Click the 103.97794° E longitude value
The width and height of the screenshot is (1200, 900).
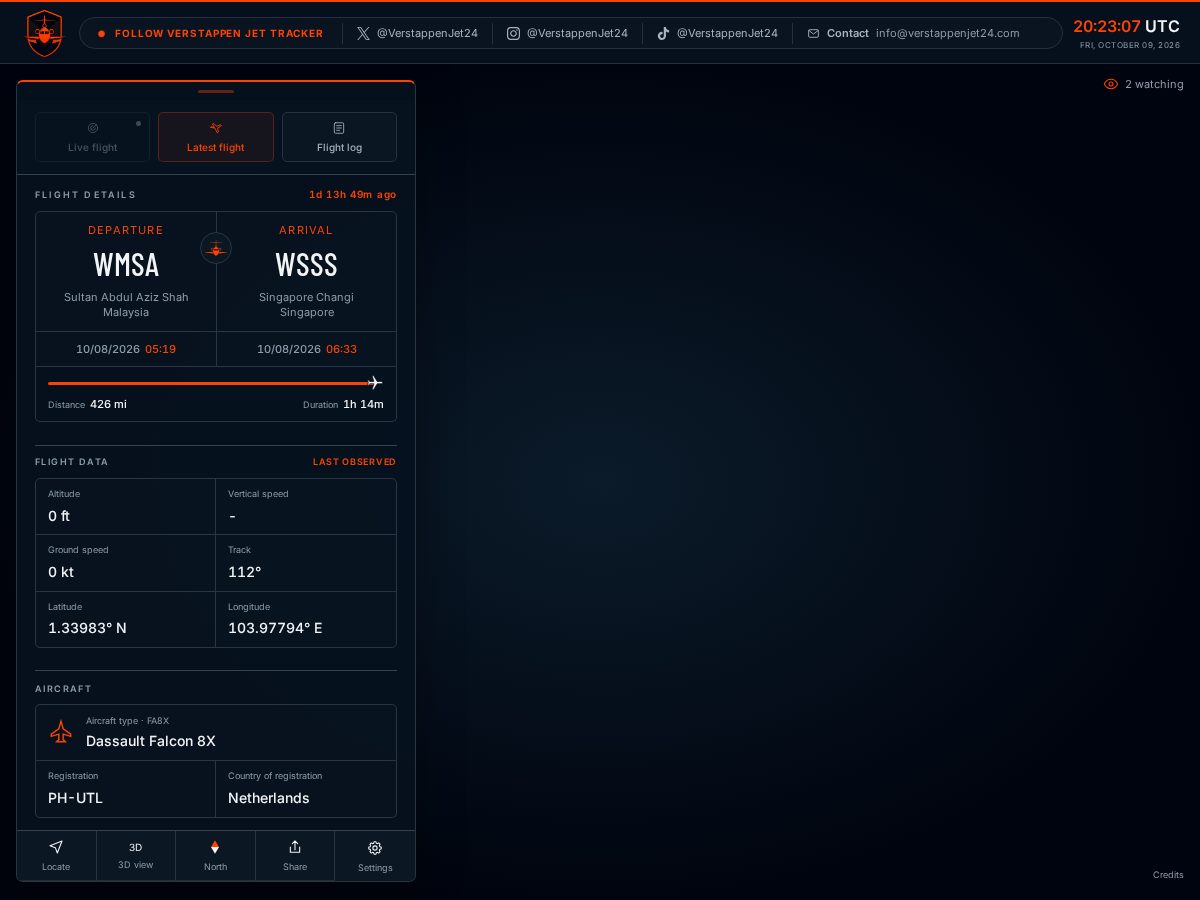pyautogui.click(x=275, y=628)
